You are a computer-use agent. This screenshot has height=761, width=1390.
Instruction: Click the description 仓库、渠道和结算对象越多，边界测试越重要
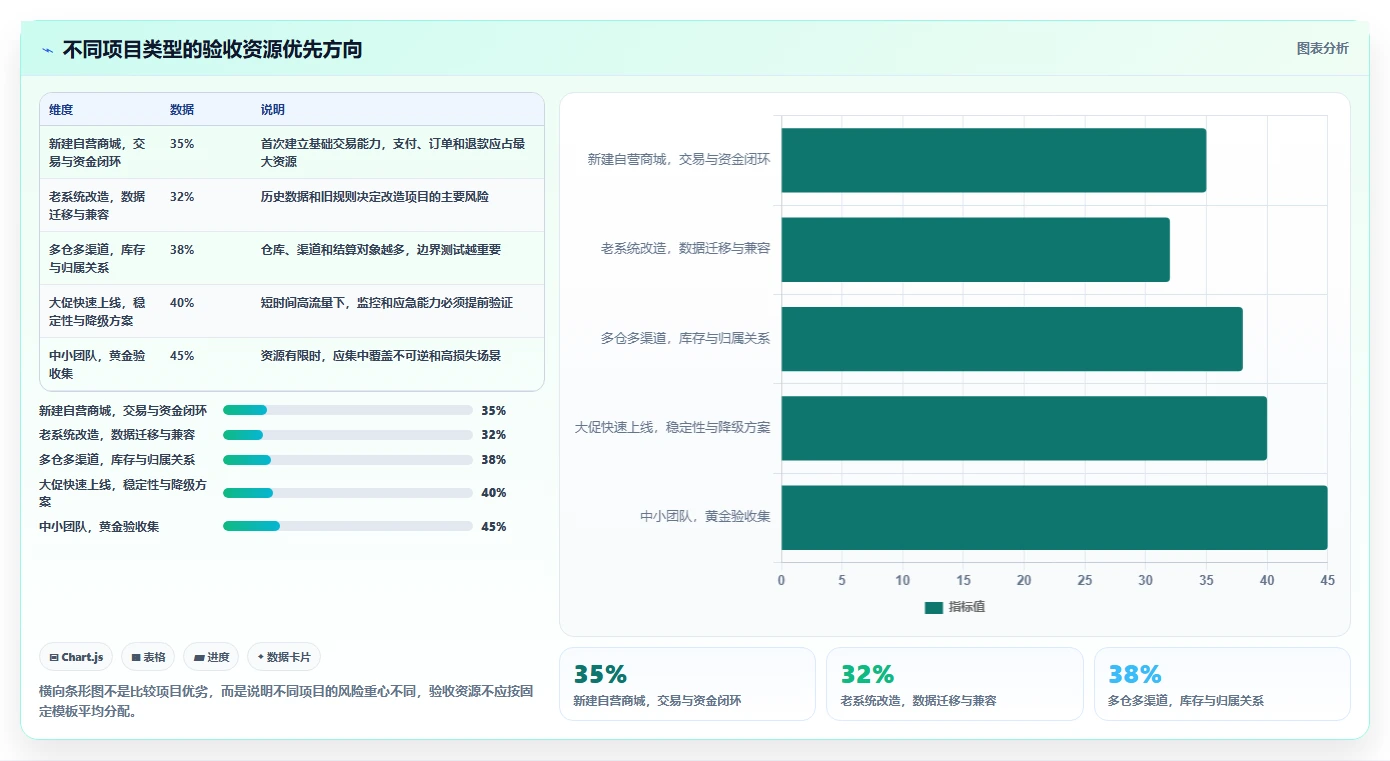[x=381, y=250]
